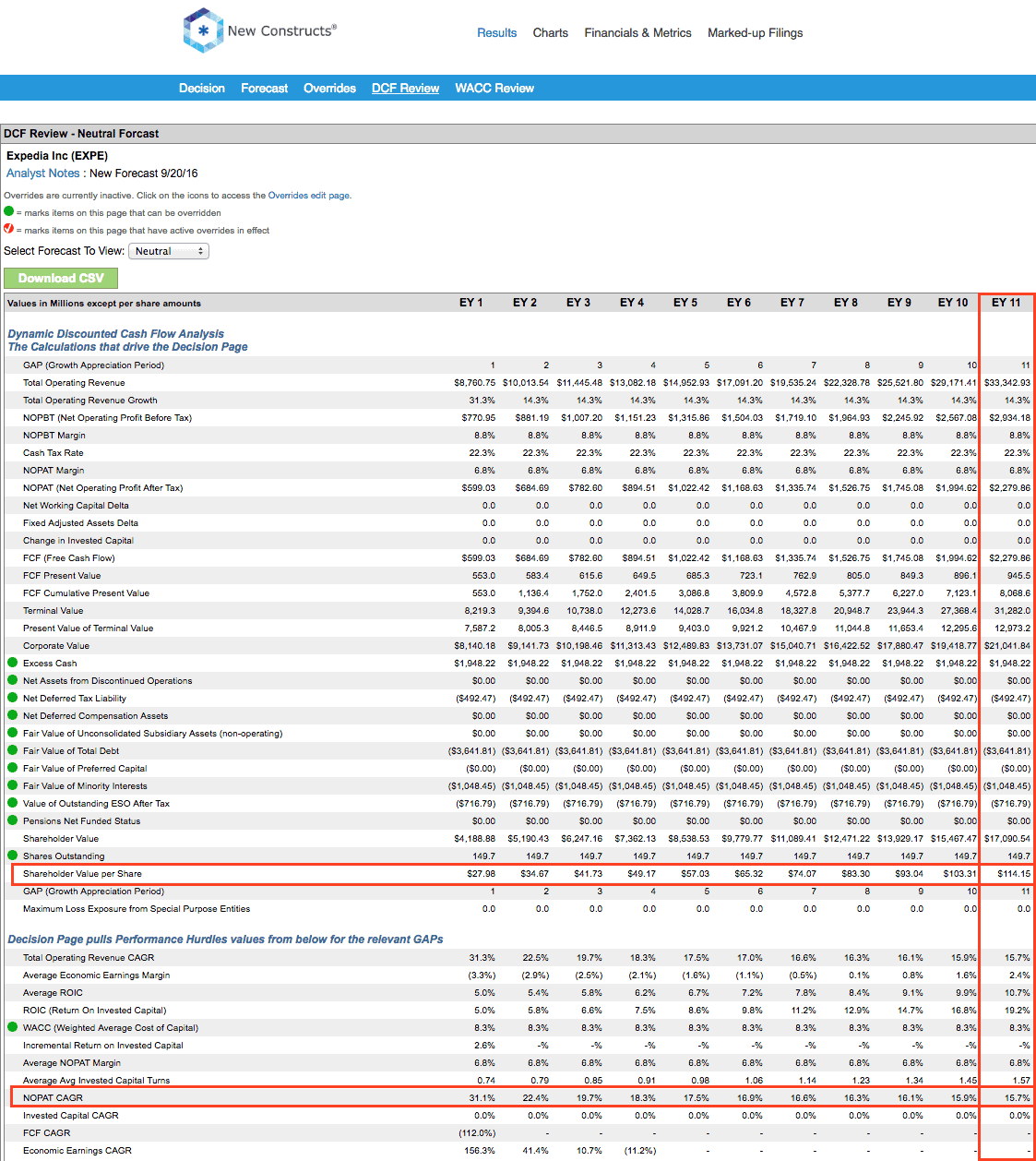Click the $27.98 shareholder value per share
Screen dimensions: 1036x1161
(482, 874)
